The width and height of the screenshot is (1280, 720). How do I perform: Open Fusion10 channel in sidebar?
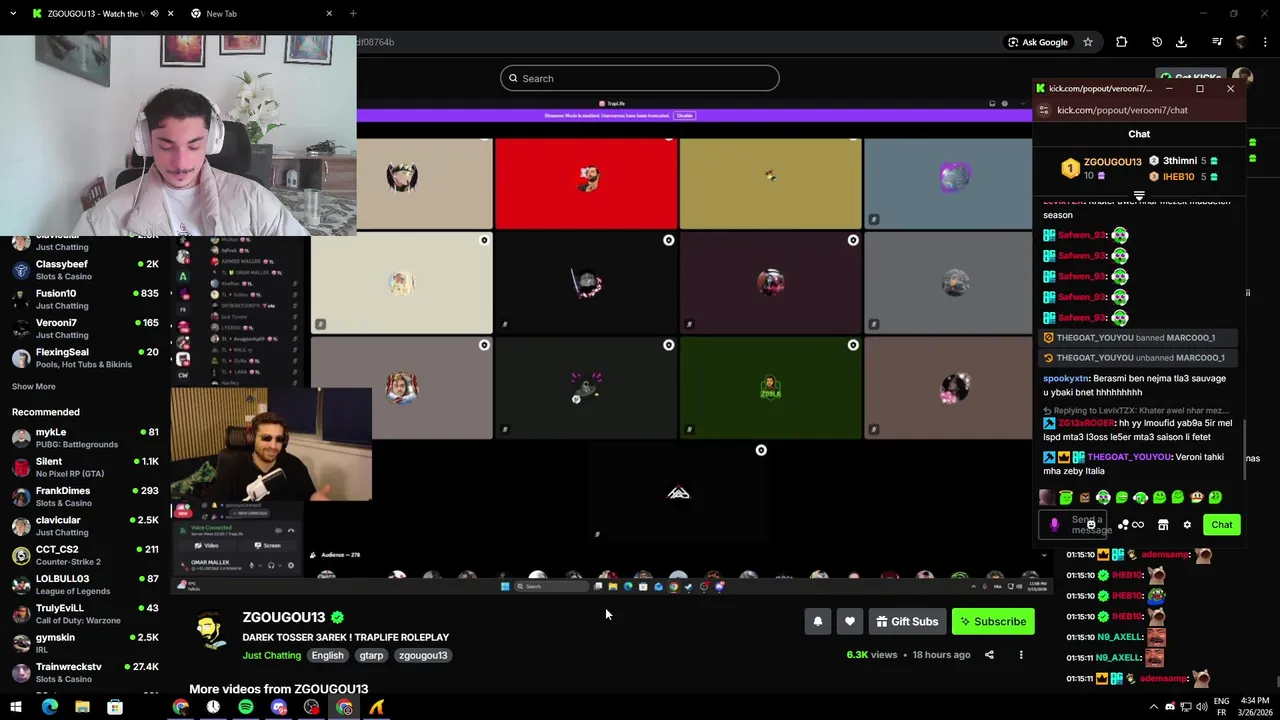[85, 299]
